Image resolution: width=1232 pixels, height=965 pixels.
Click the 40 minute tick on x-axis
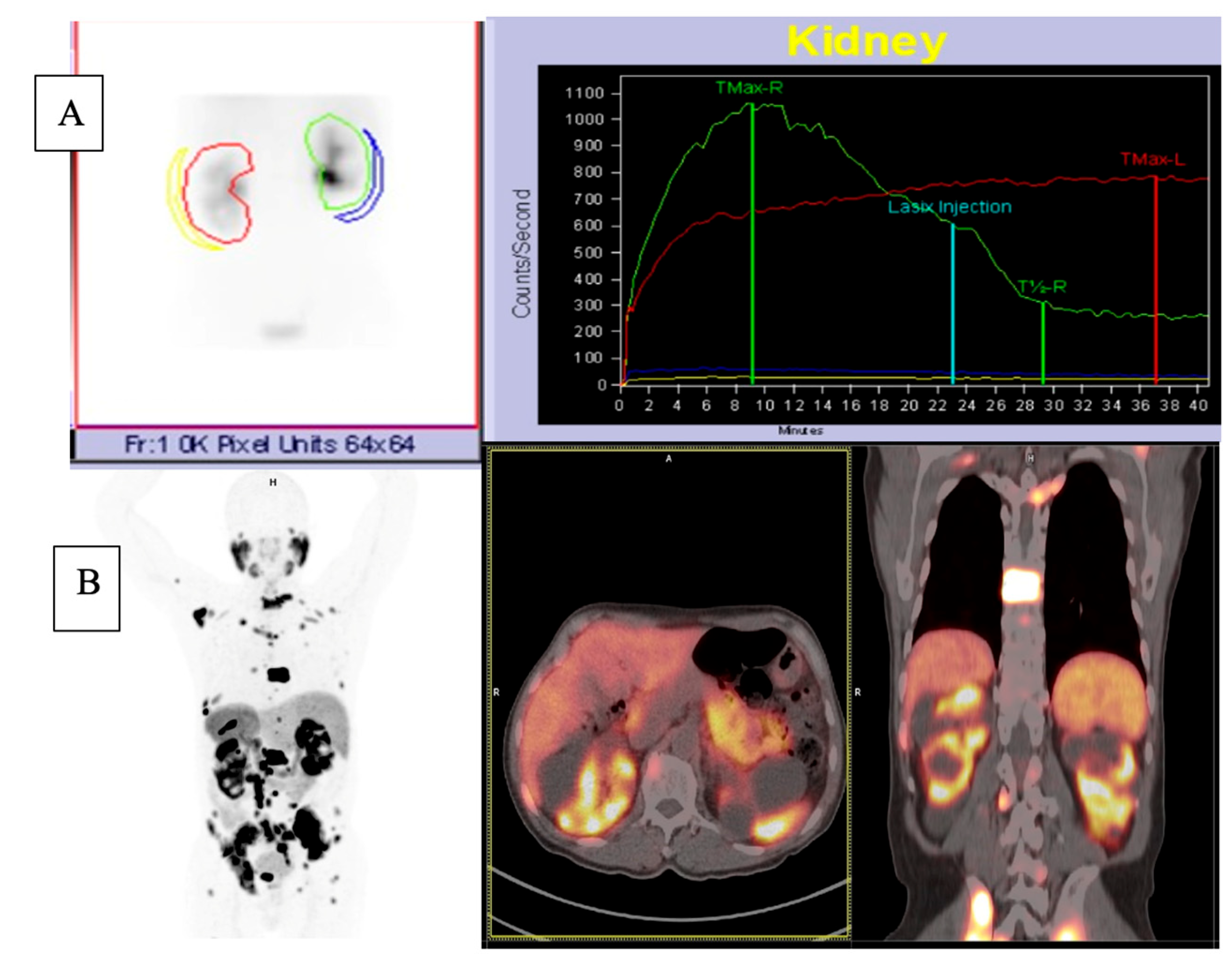1198,406
